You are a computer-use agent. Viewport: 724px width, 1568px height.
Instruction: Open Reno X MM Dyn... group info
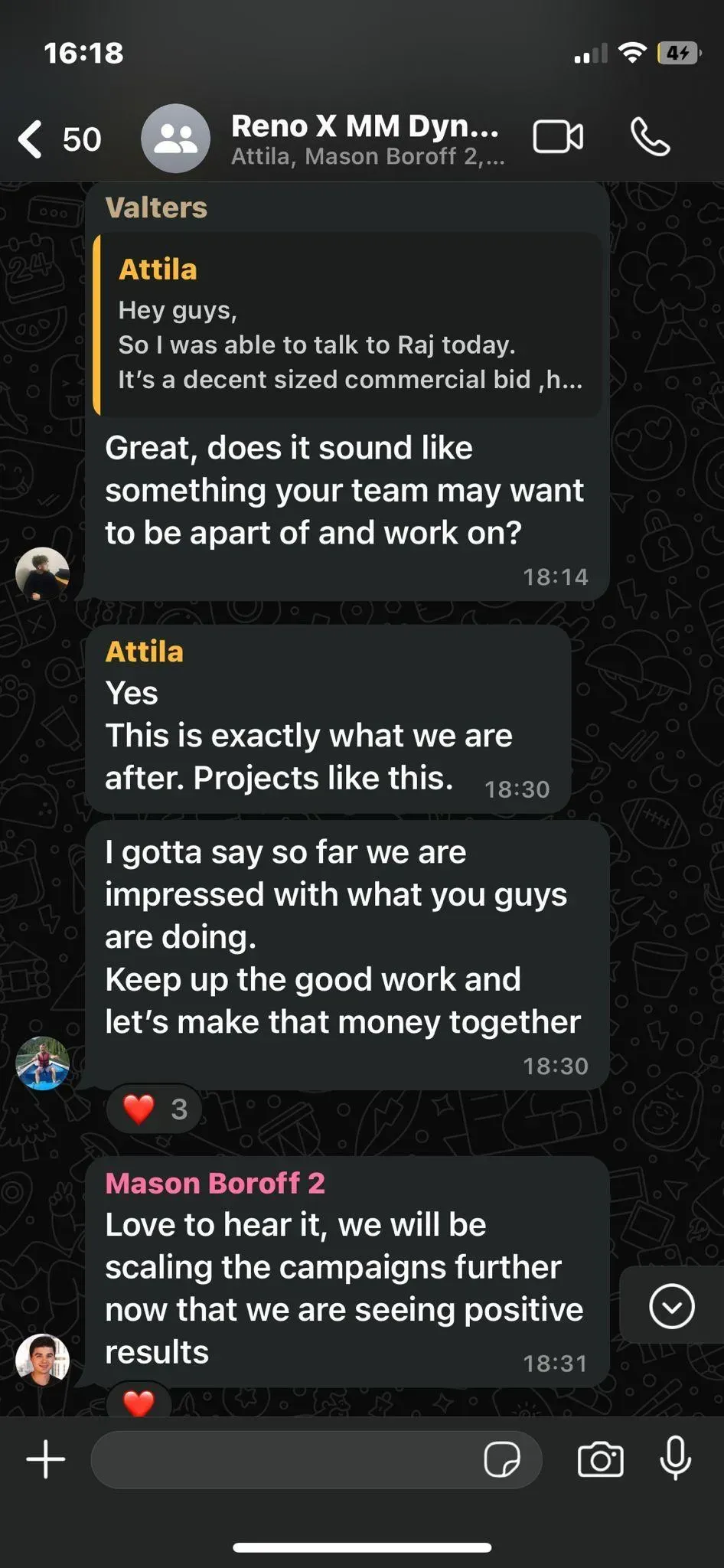pyautogui.click(x=367, y=139)
